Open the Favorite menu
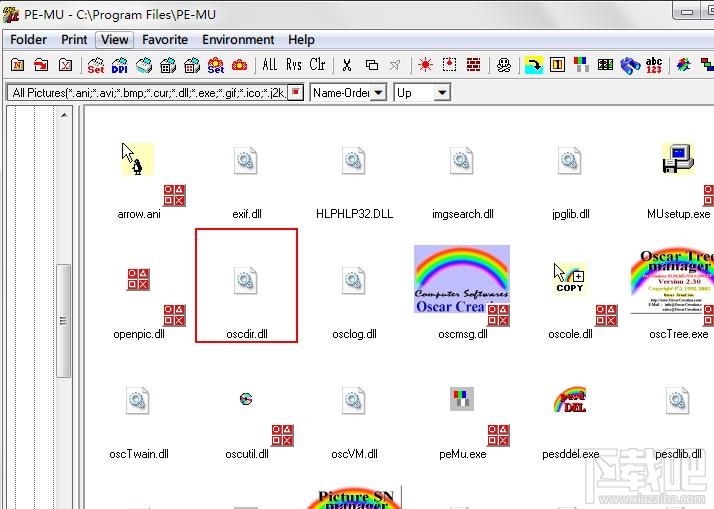Screen dimensions: 714x509 point(165,40)
